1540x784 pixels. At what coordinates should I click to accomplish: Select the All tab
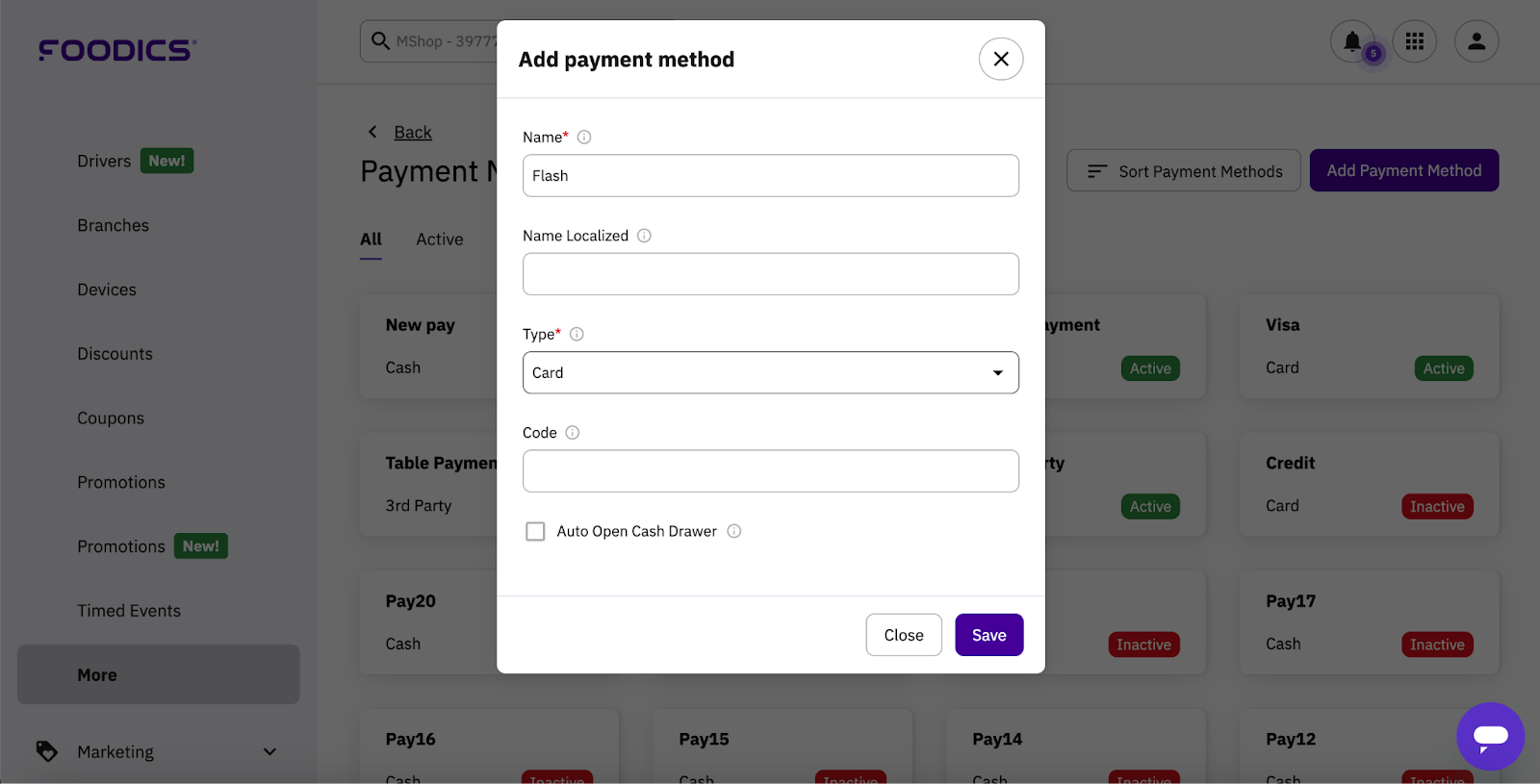click(x=371, y=240)
